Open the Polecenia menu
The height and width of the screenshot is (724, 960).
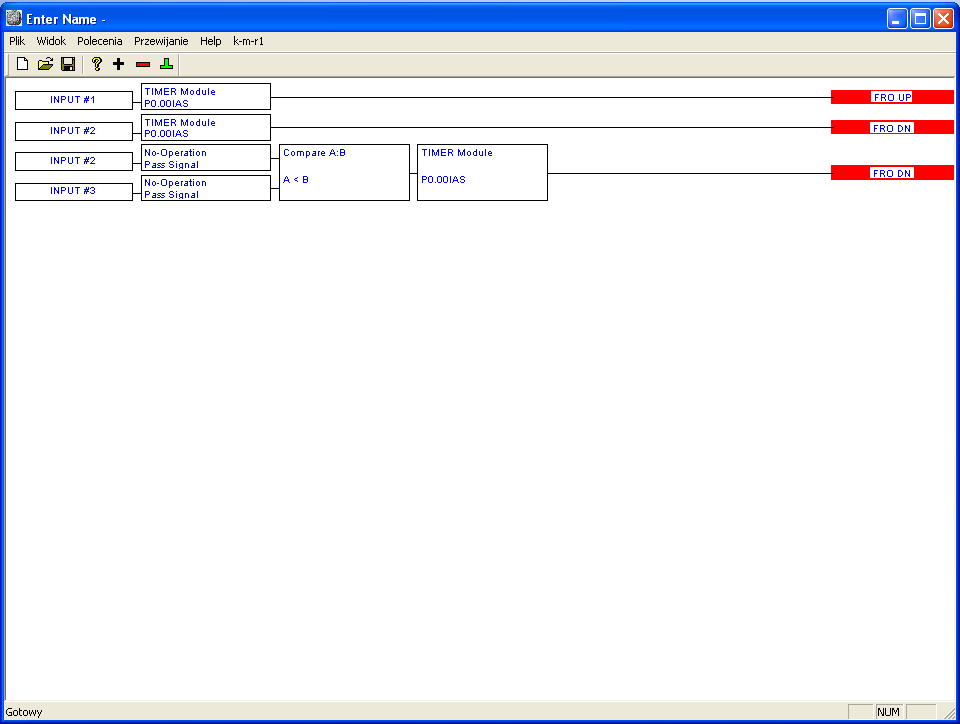tap(100, 41)
